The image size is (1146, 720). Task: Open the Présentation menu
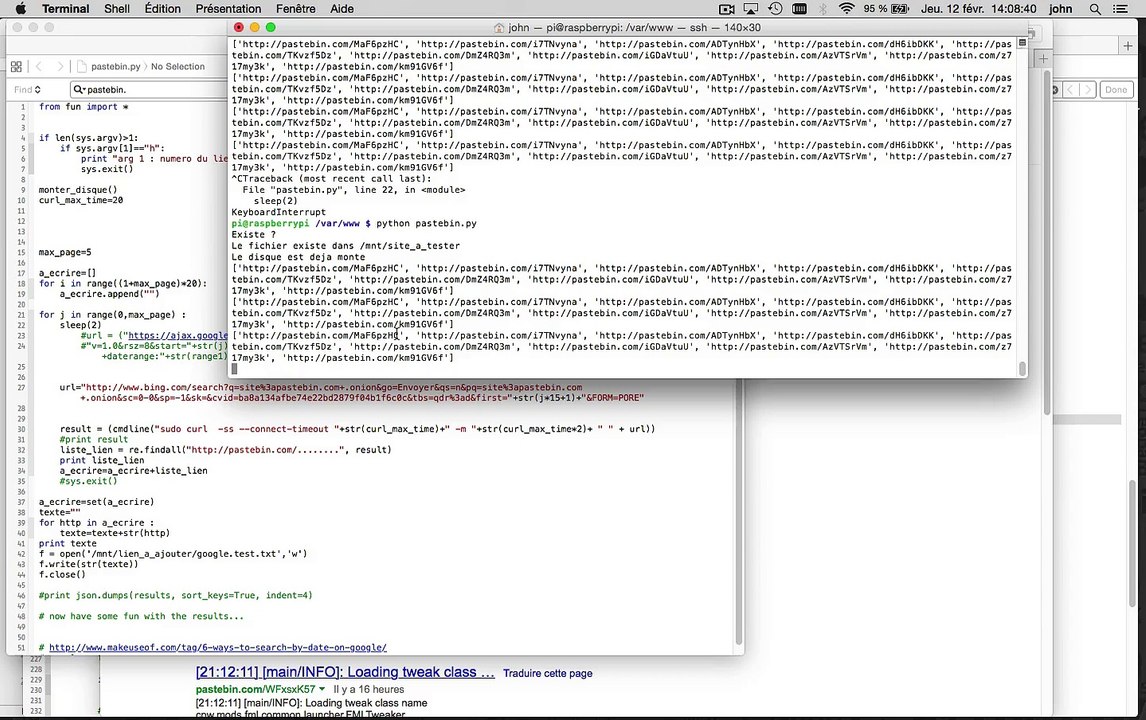[228, 9]
